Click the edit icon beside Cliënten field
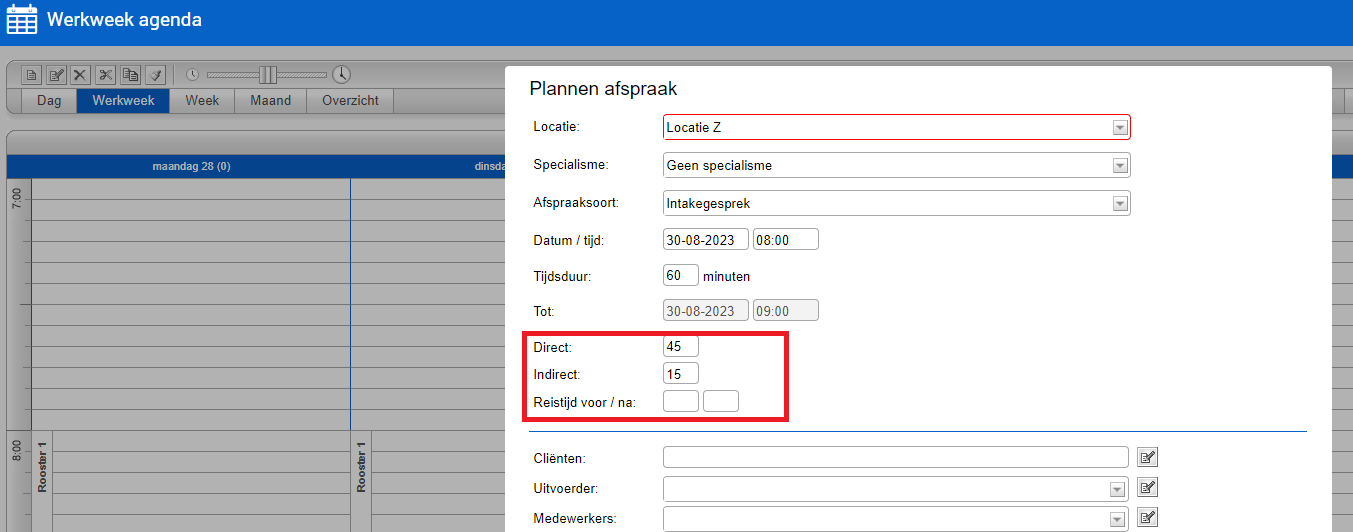1353x532 pixels. [x=1148, y=458]
